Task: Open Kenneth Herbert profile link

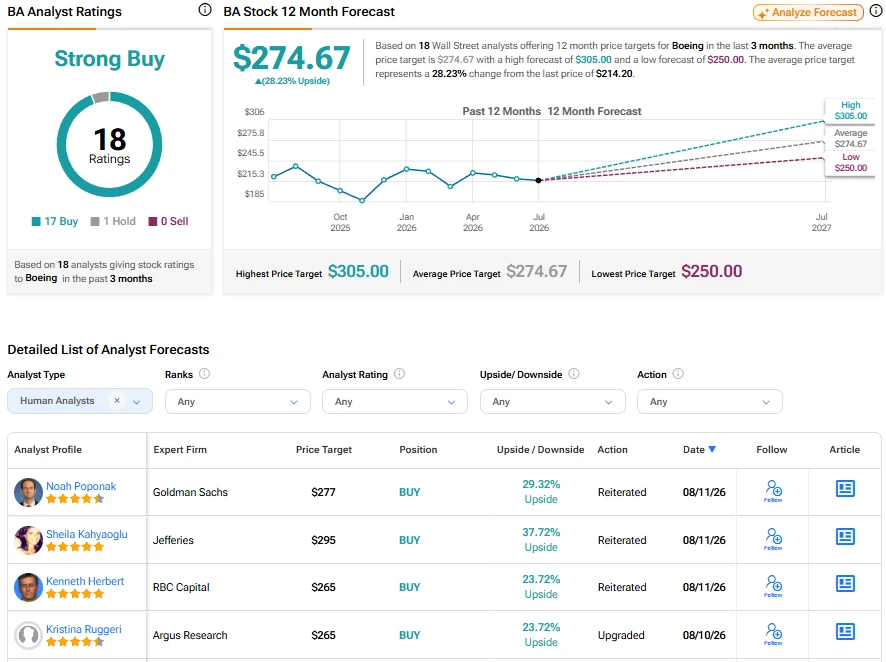Action: point(85,581)
